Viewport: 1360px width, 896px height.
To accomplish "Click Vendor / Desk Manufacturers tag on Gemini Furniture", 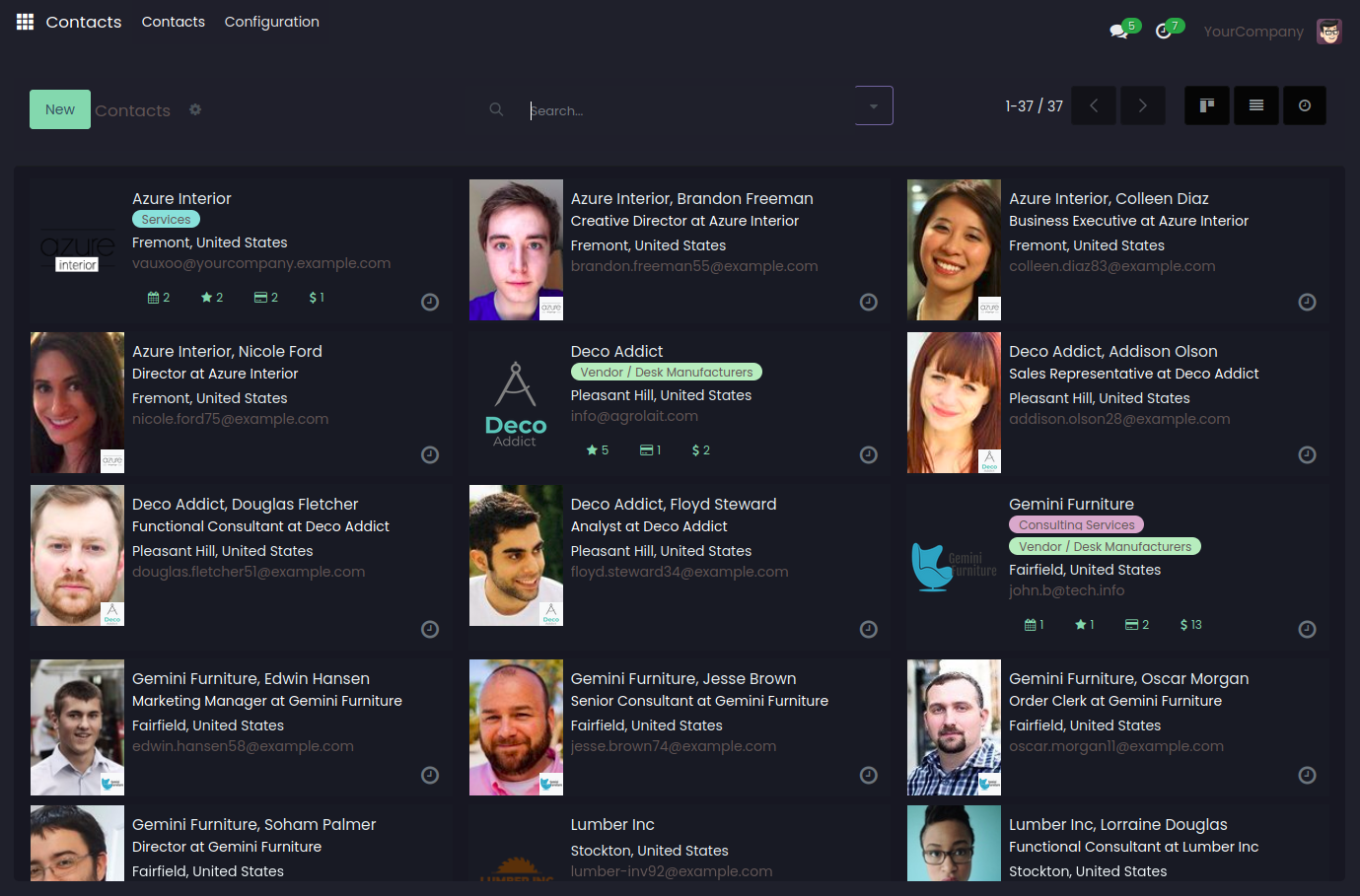I will tap(1105, 547).
